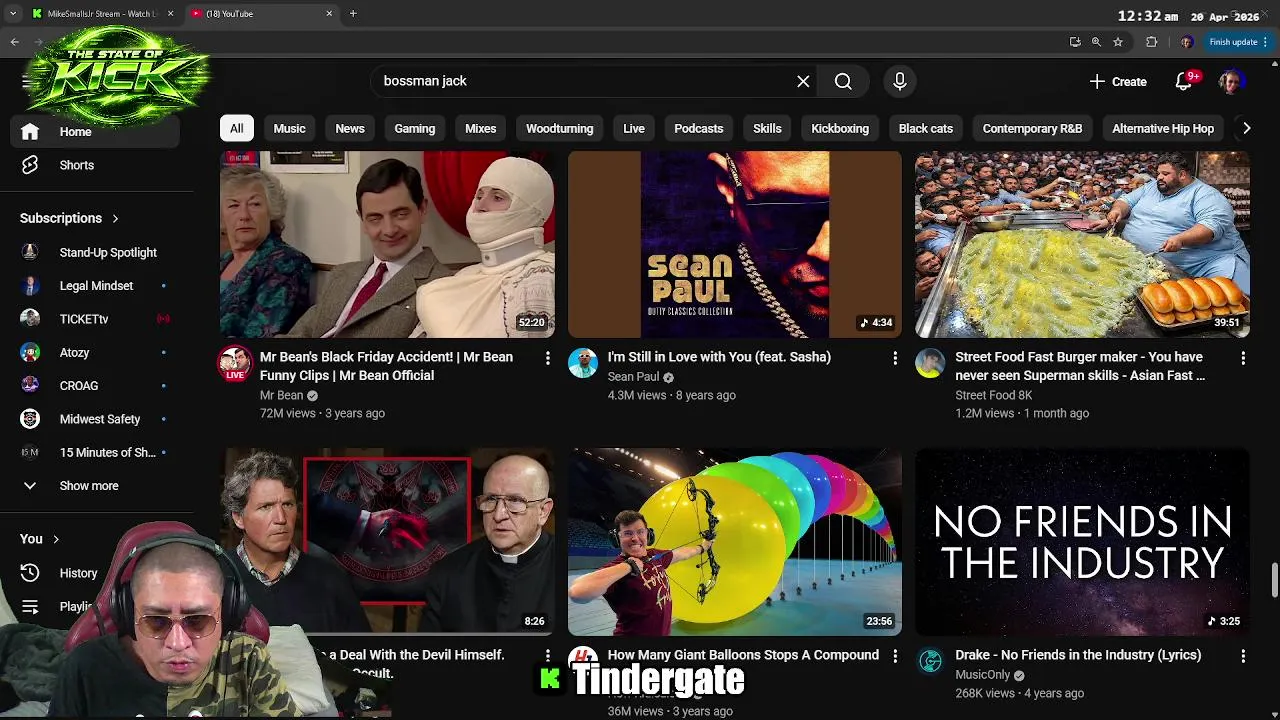Start voice search with microphone icon
Viewport: 1280px width, 720px height.
(x=899, y=81)
